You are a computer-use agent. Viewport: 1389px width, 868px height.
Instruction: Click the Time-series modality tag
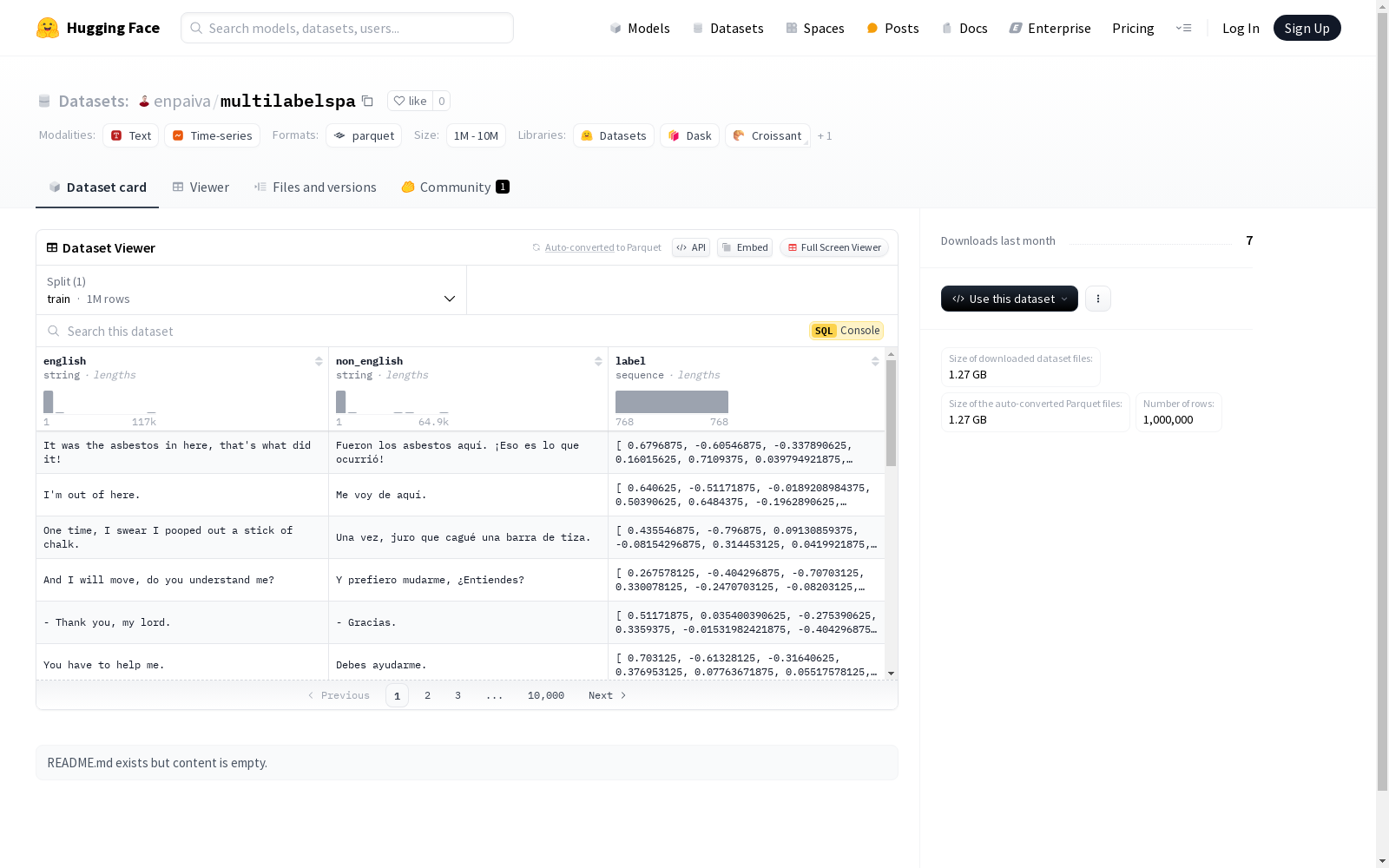tap(213, 135)
